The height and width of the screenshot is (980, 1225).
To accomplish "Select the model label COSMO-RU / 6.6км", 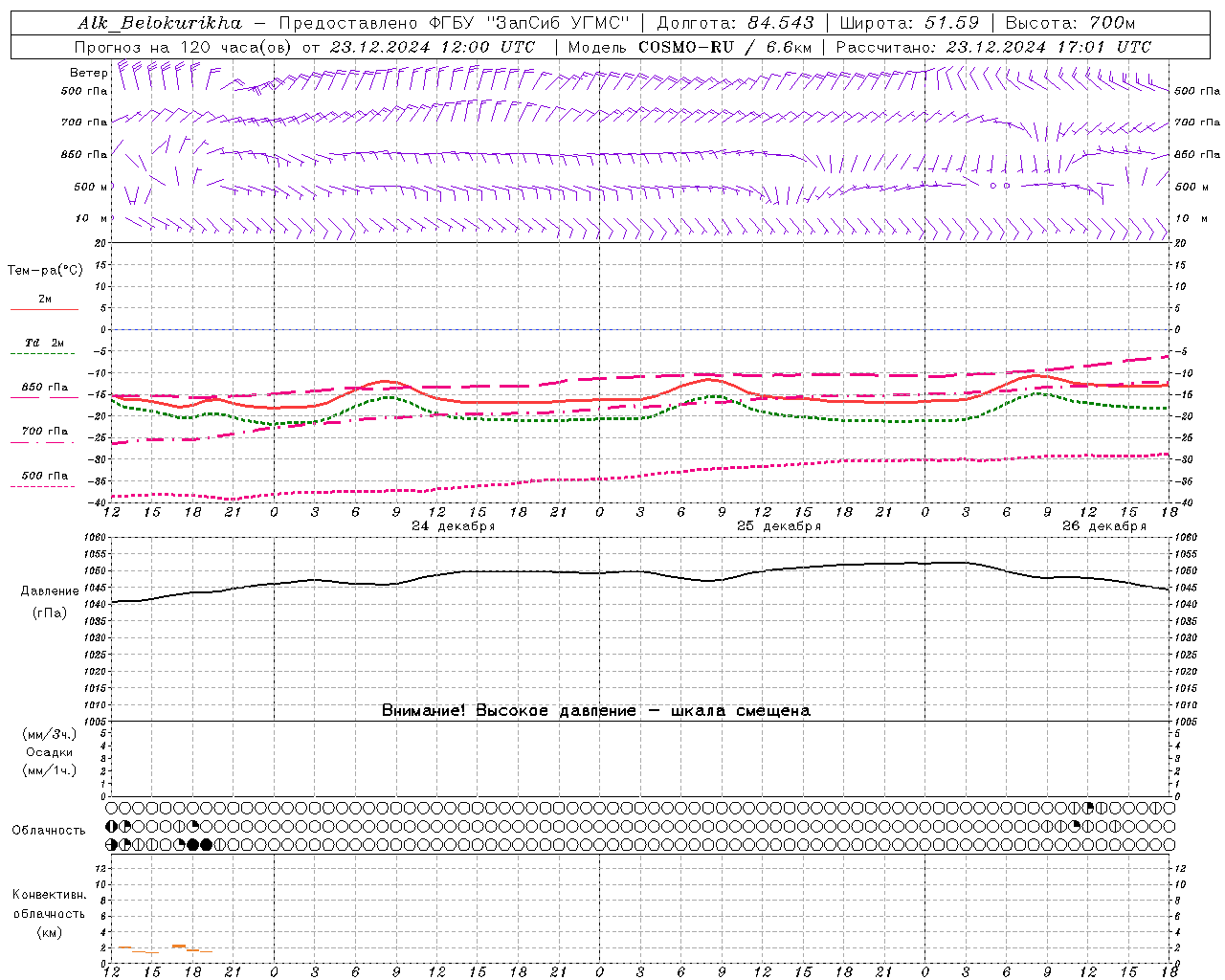I will point(724,47).
